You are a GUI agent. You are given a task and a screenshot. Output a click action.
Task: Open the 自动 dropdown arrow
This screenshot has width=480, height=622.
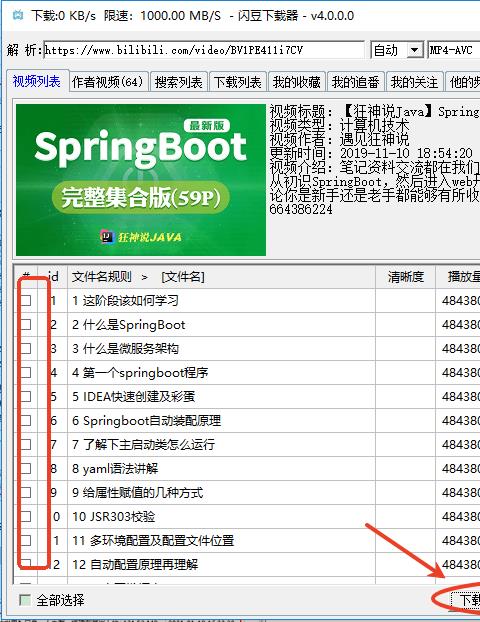[415, 50]
